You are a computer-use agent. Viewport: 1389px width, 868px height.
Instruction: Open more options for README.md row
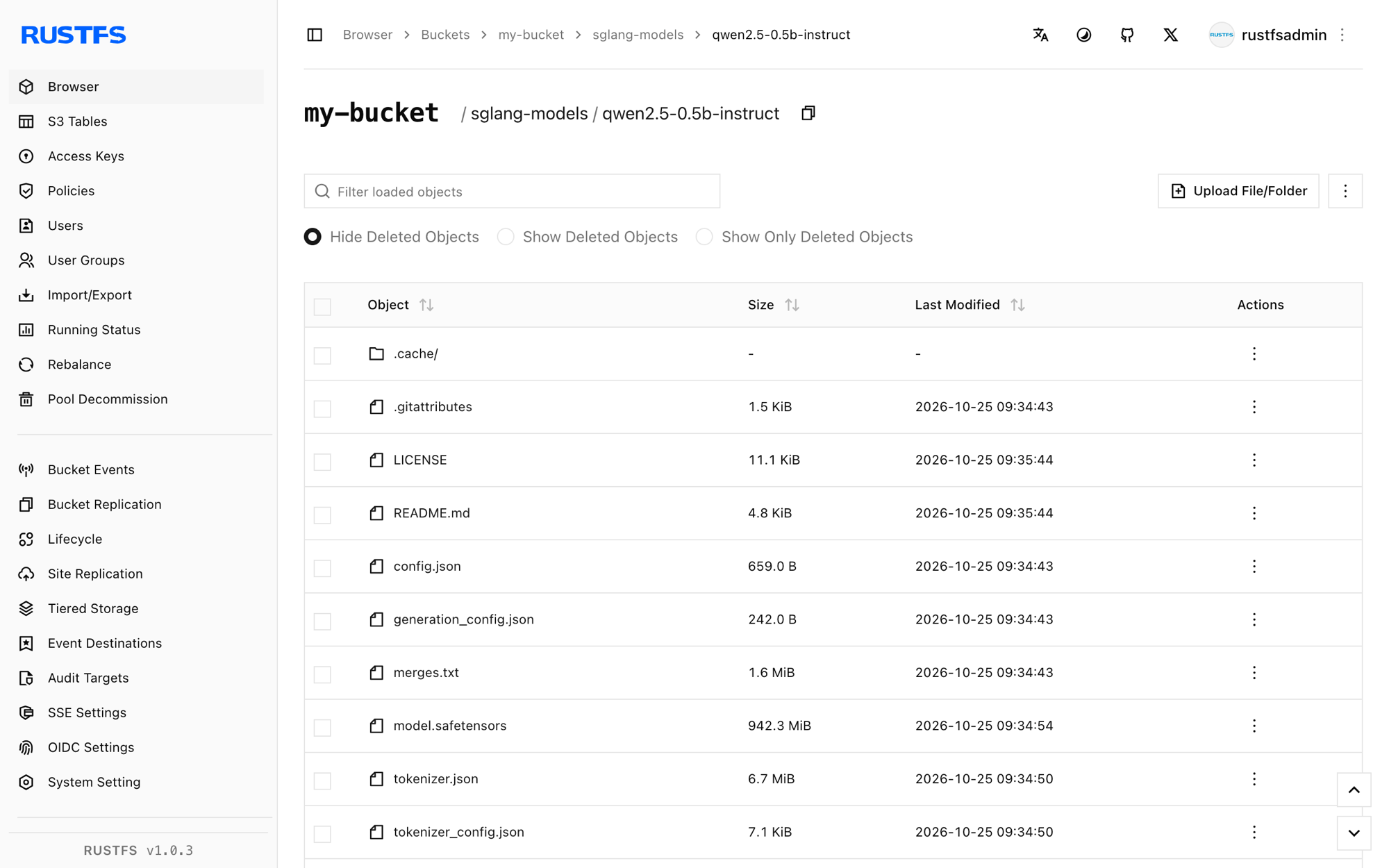[x=1254, y=513]
